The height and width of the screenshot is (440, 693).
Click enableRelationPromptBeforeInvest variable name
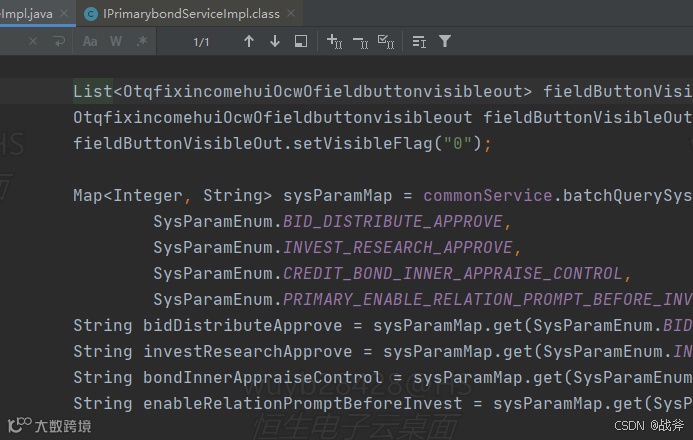click(x=302, y=404)
